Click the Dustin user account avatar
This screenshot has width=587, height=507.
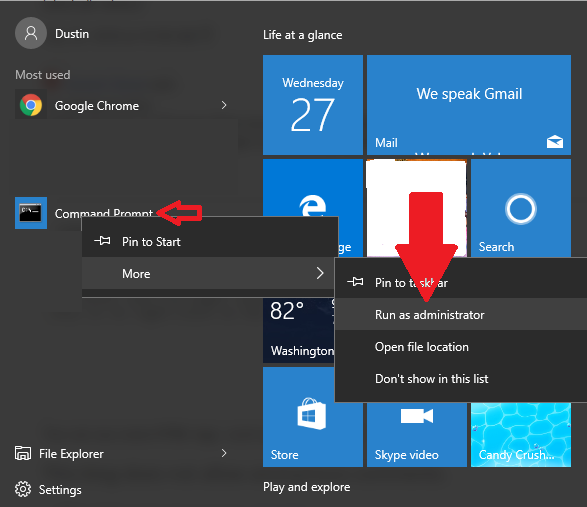click(x=31, y=33)
